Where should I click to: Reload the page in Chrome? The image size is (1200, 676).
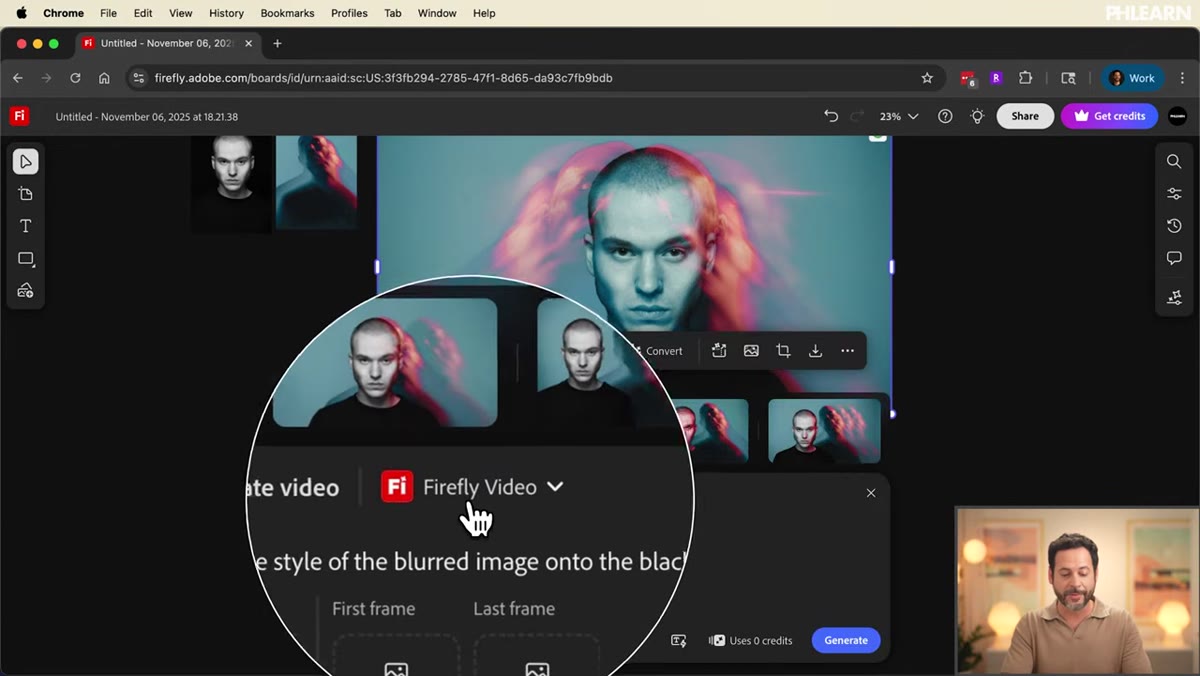pos(75,78)
